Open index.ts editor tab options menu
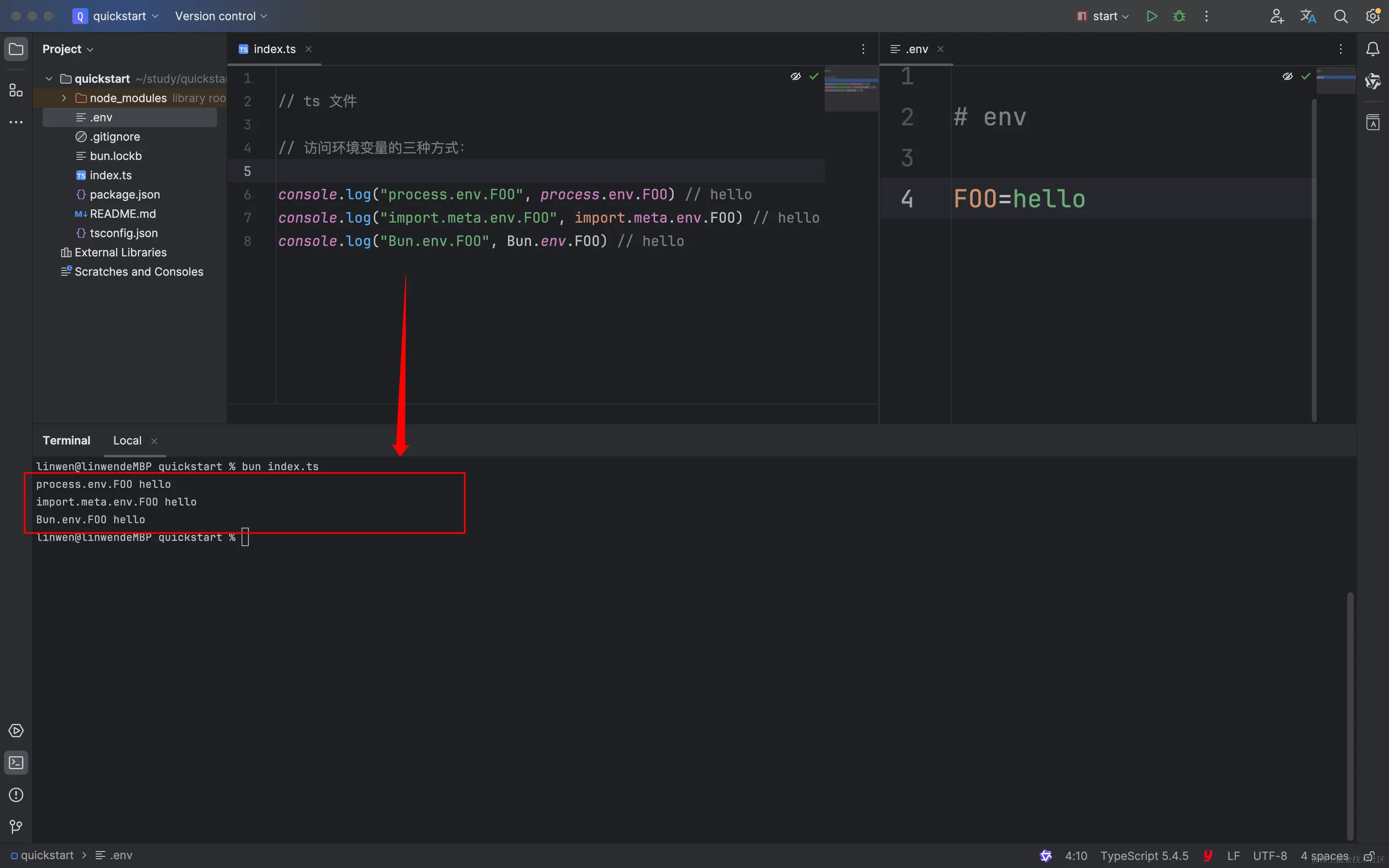Viewport: 1389px width, 868px height. (863, 50)
